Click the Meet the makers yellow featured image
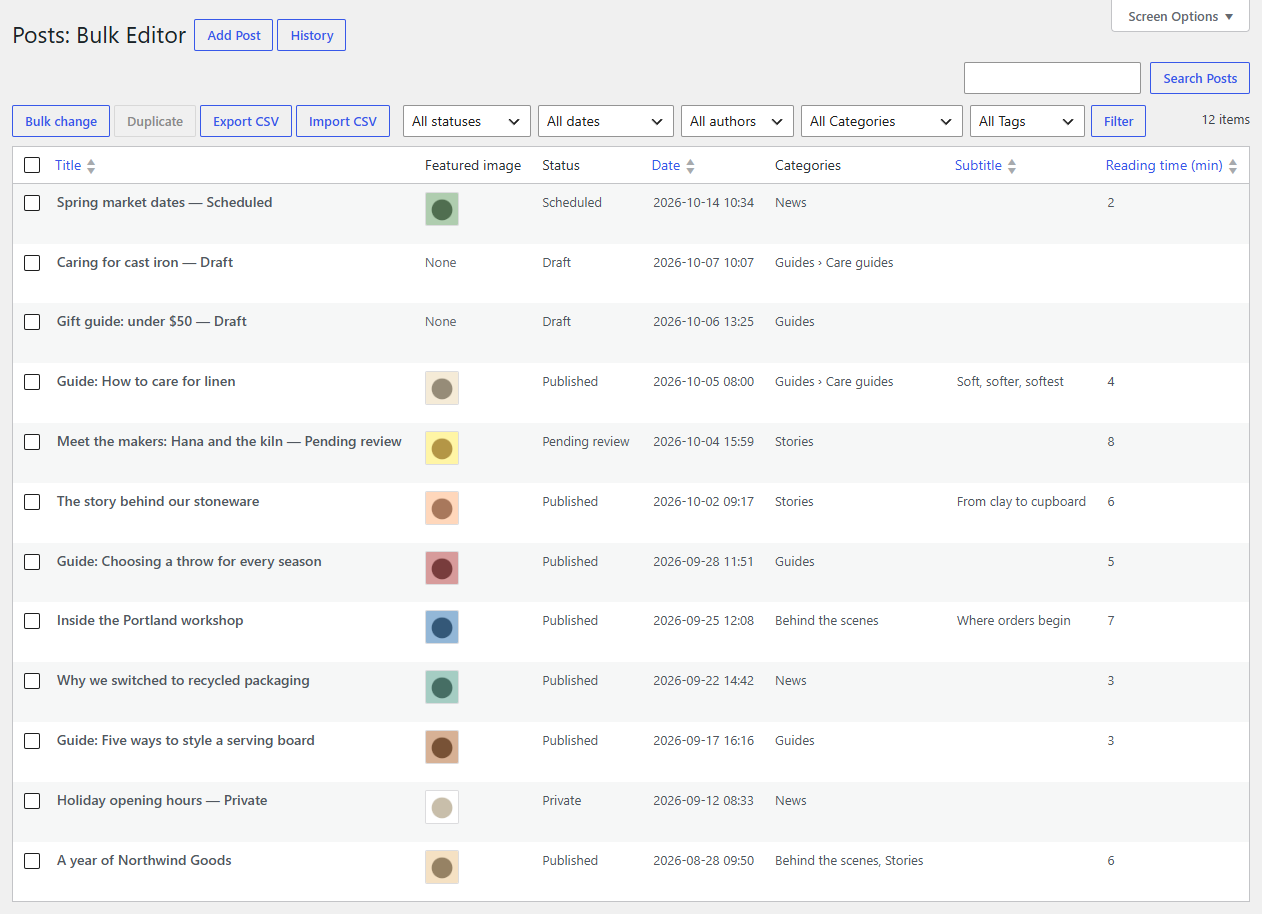This screenshot has height=914, width=1262. [x=442, y=448]
